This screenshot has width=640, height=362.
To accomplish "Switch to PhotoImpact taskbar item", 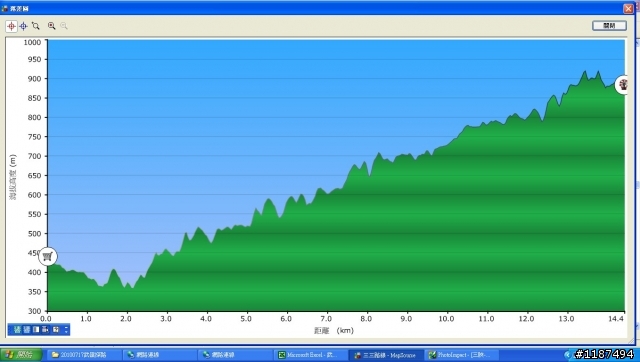I will tap(461, 355).
